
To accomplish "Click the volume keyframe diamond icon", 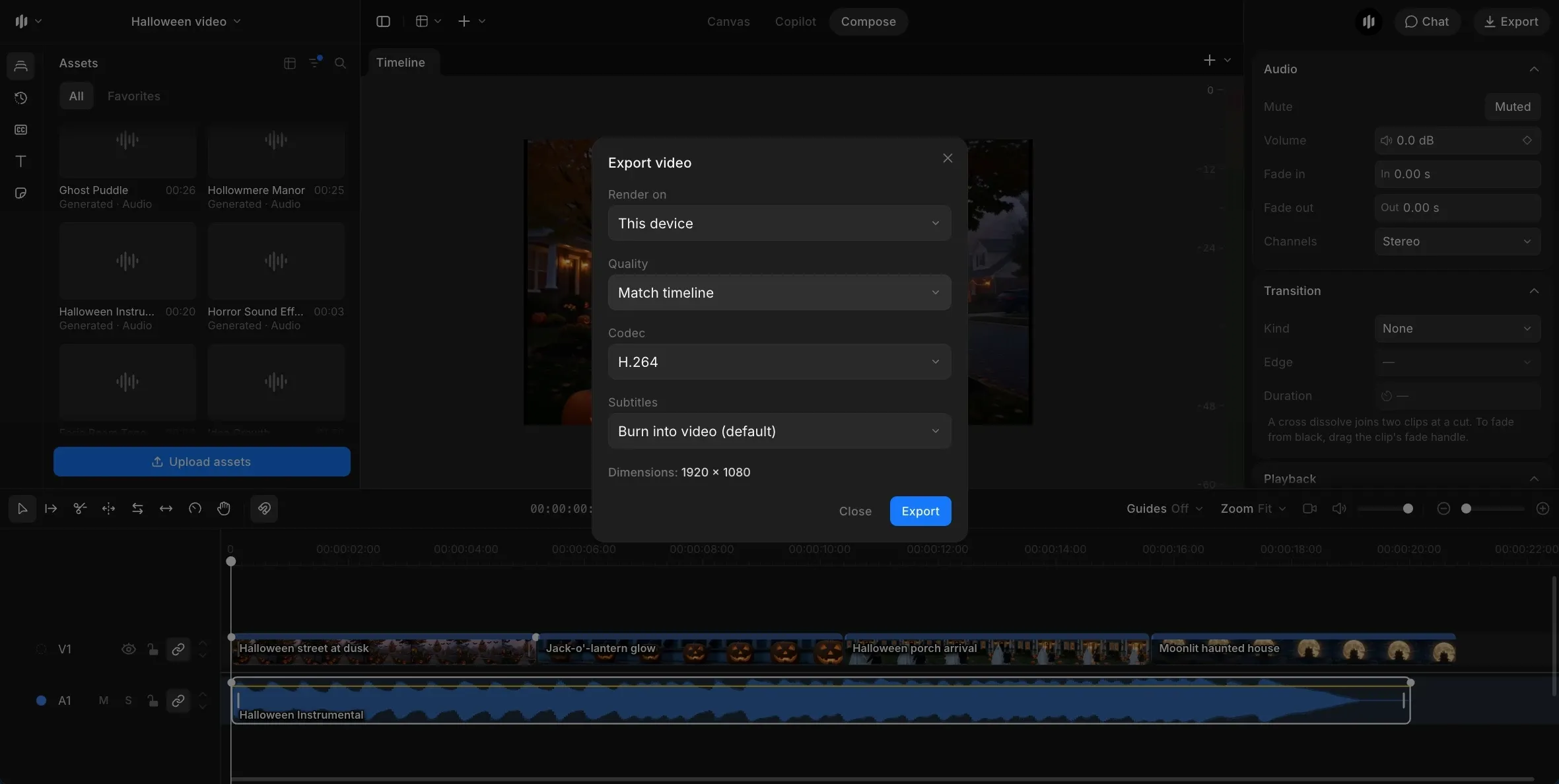I will point(1527,141).
